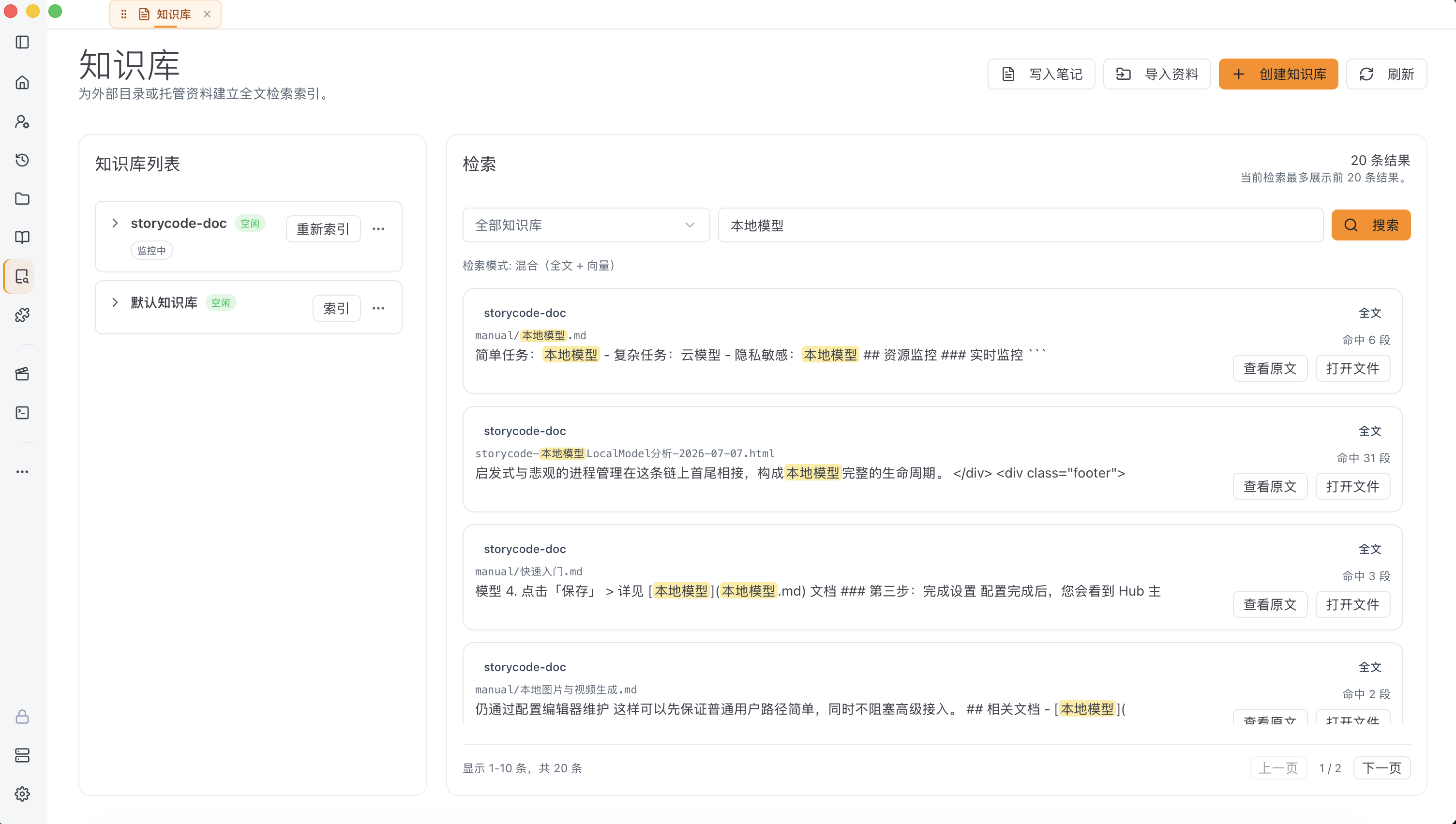Click the 上一页 pagination button
The height and width of the screenshot is (824, 1456).
point(1278,768)
